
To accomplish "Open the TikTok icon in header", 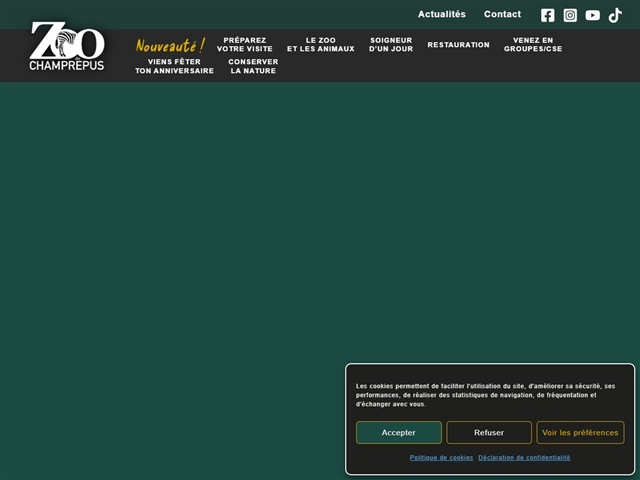I will (x=615, y=15).
